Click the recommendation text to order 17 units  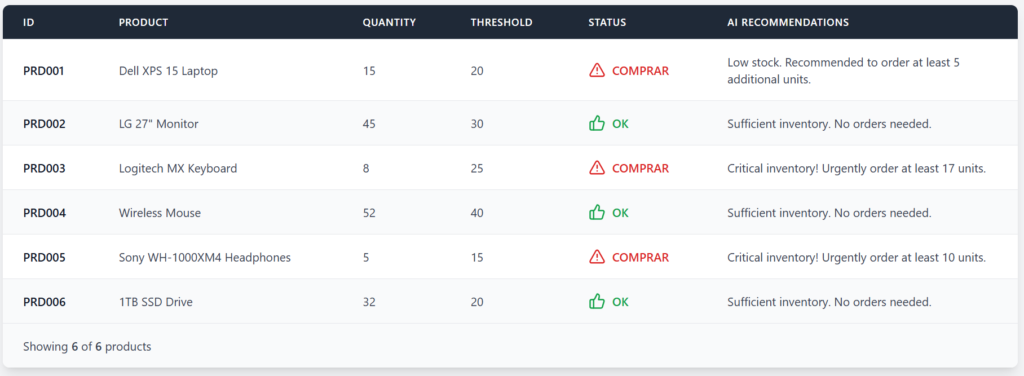coord(856,168)
